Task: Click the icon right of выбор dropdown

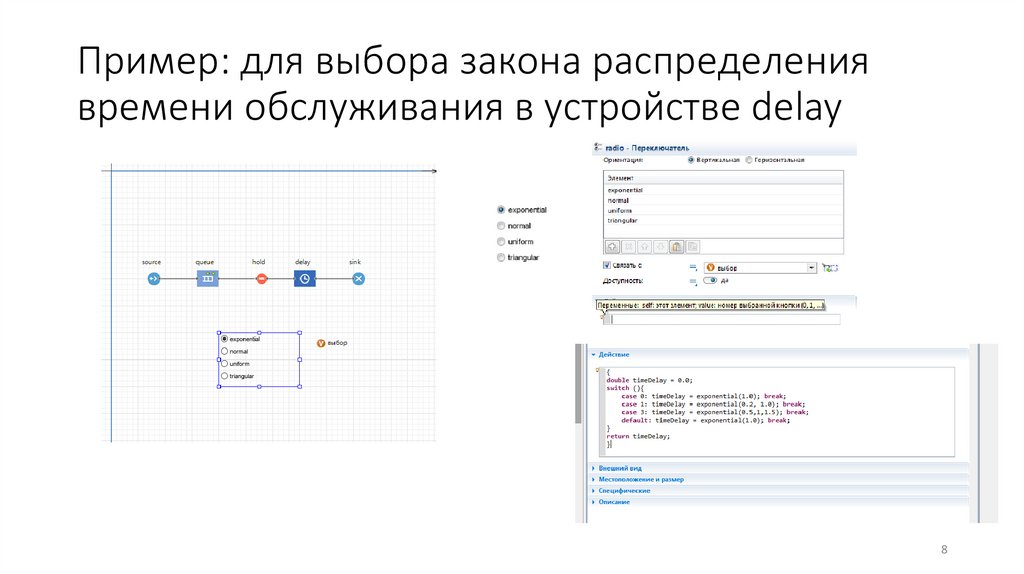Action: point(829,268)
